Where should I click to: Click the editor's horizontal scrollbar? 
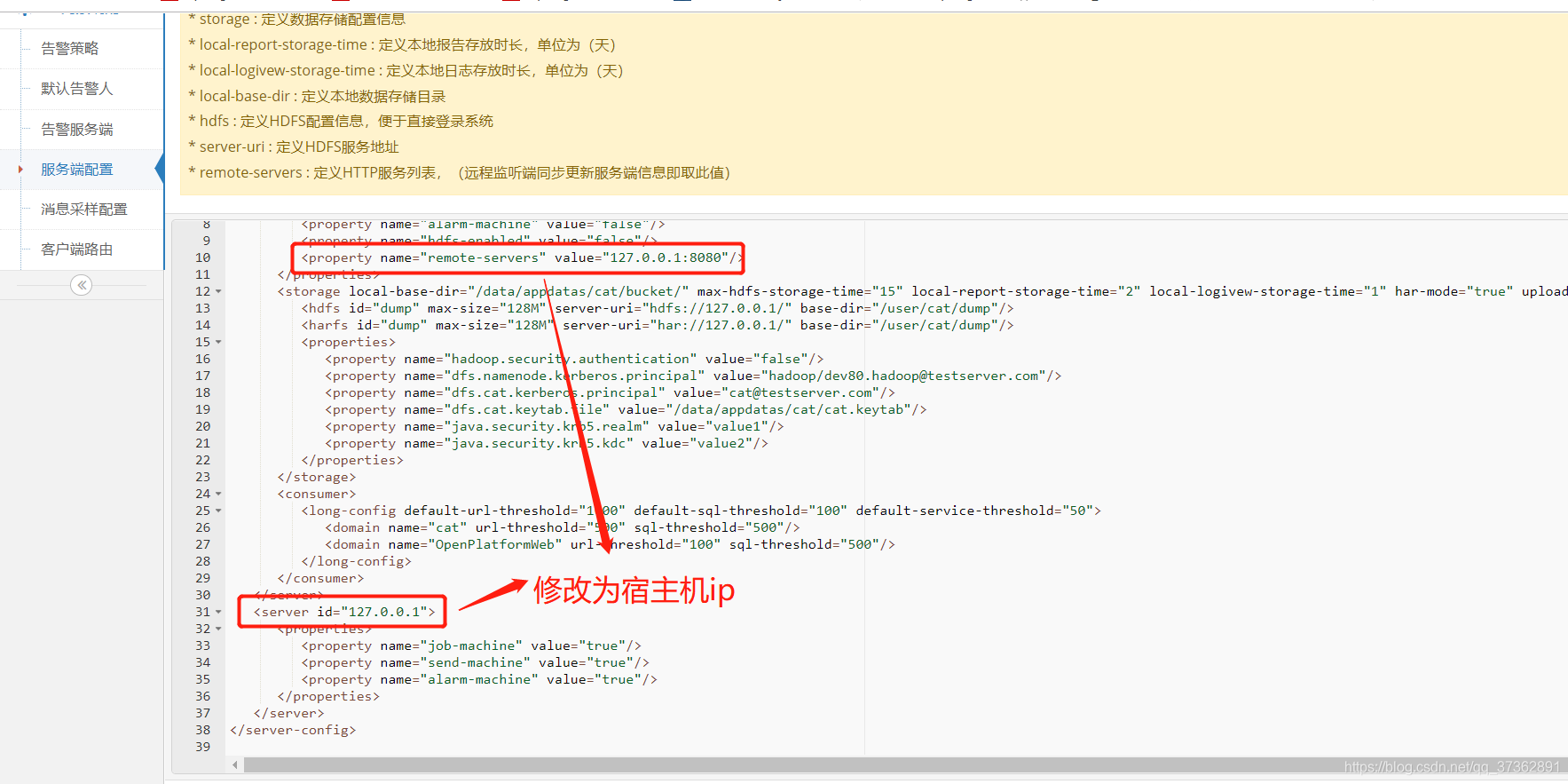pos(905,764)
